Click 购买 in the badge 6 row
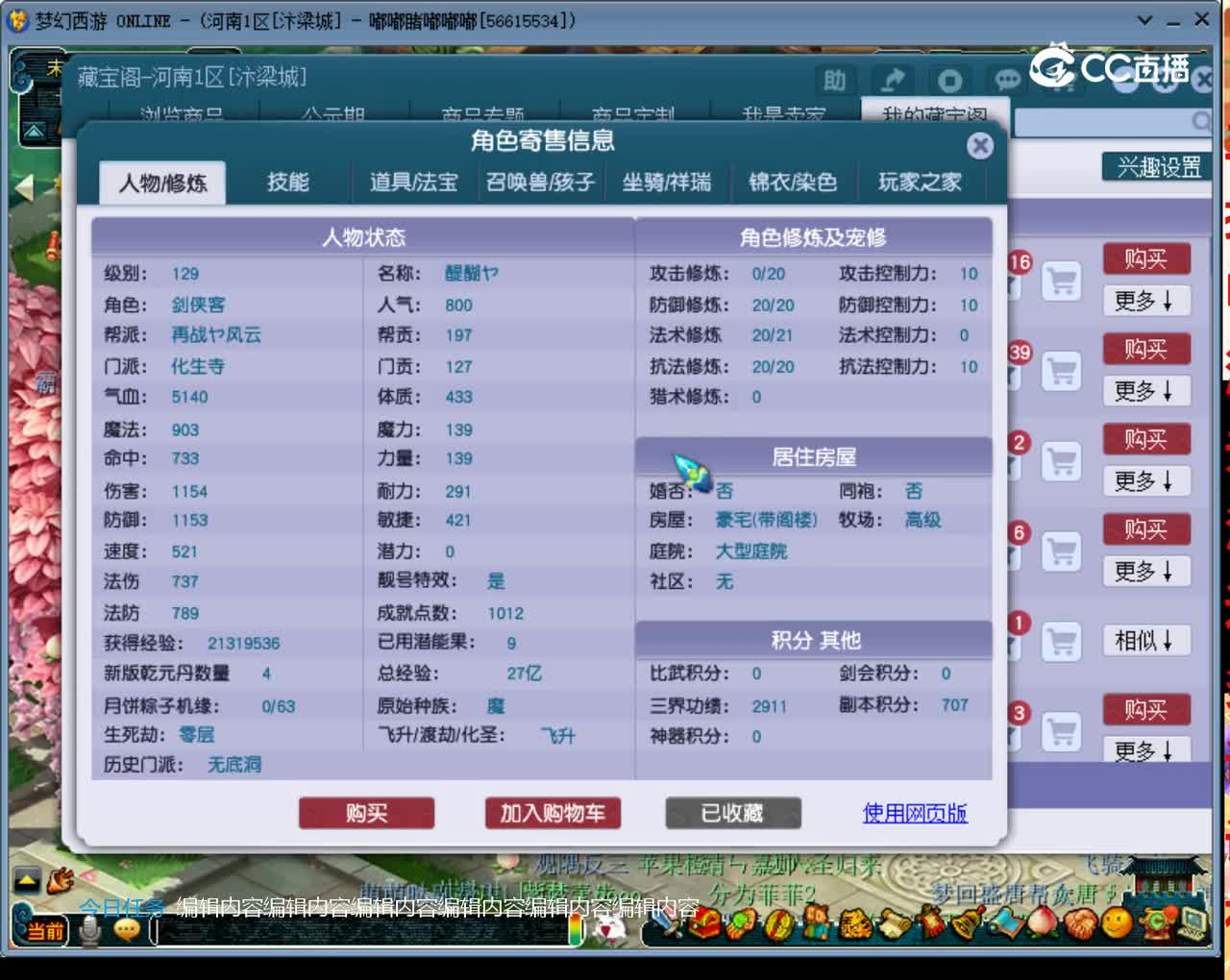 point(1145,529)
